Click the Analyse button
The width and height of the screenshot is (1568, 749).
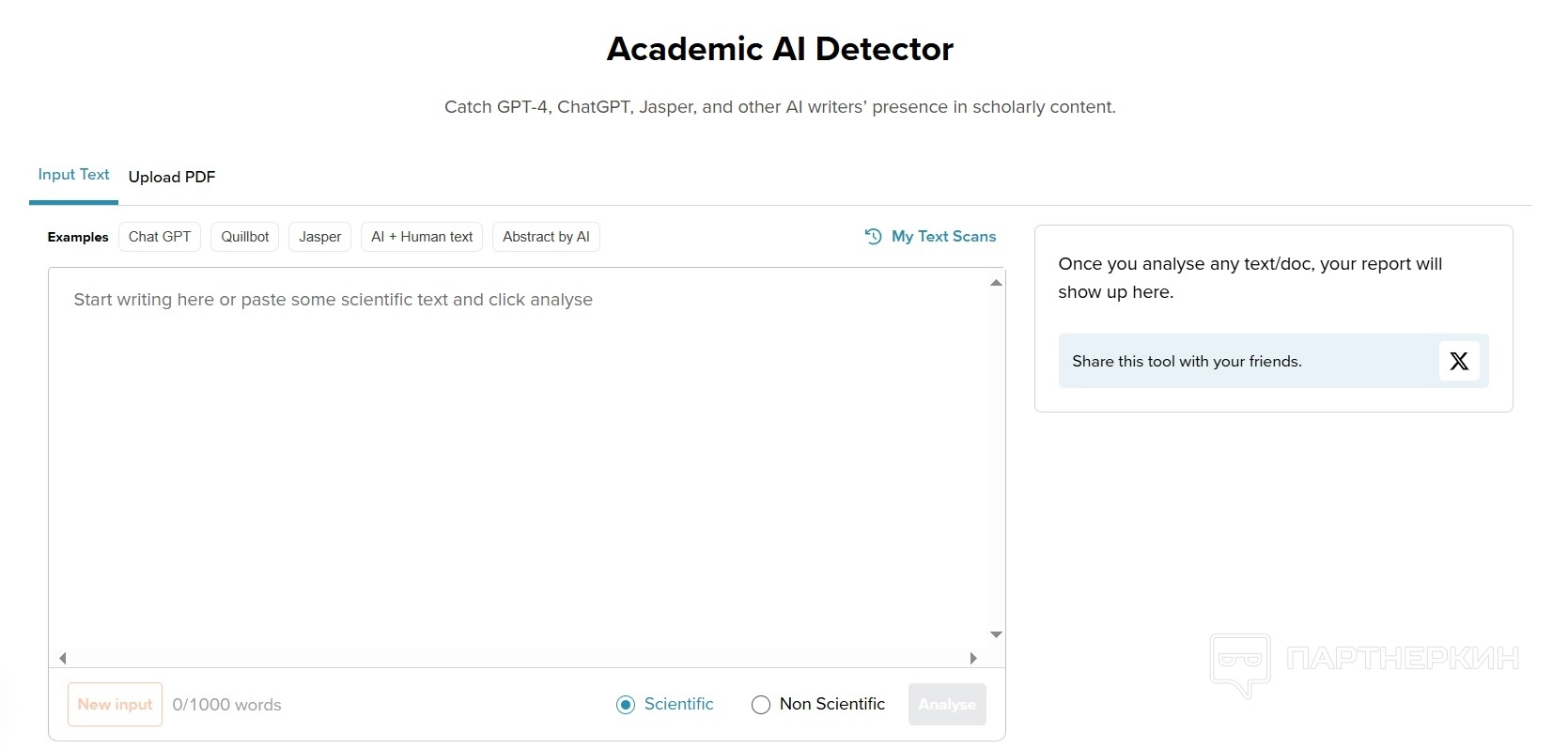pos(947,705)
